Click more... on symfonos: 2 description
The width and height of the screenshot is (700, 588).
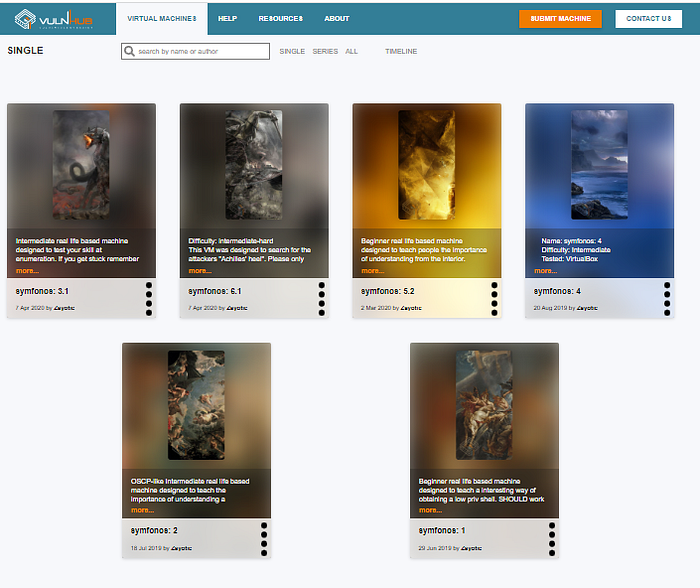142,510
